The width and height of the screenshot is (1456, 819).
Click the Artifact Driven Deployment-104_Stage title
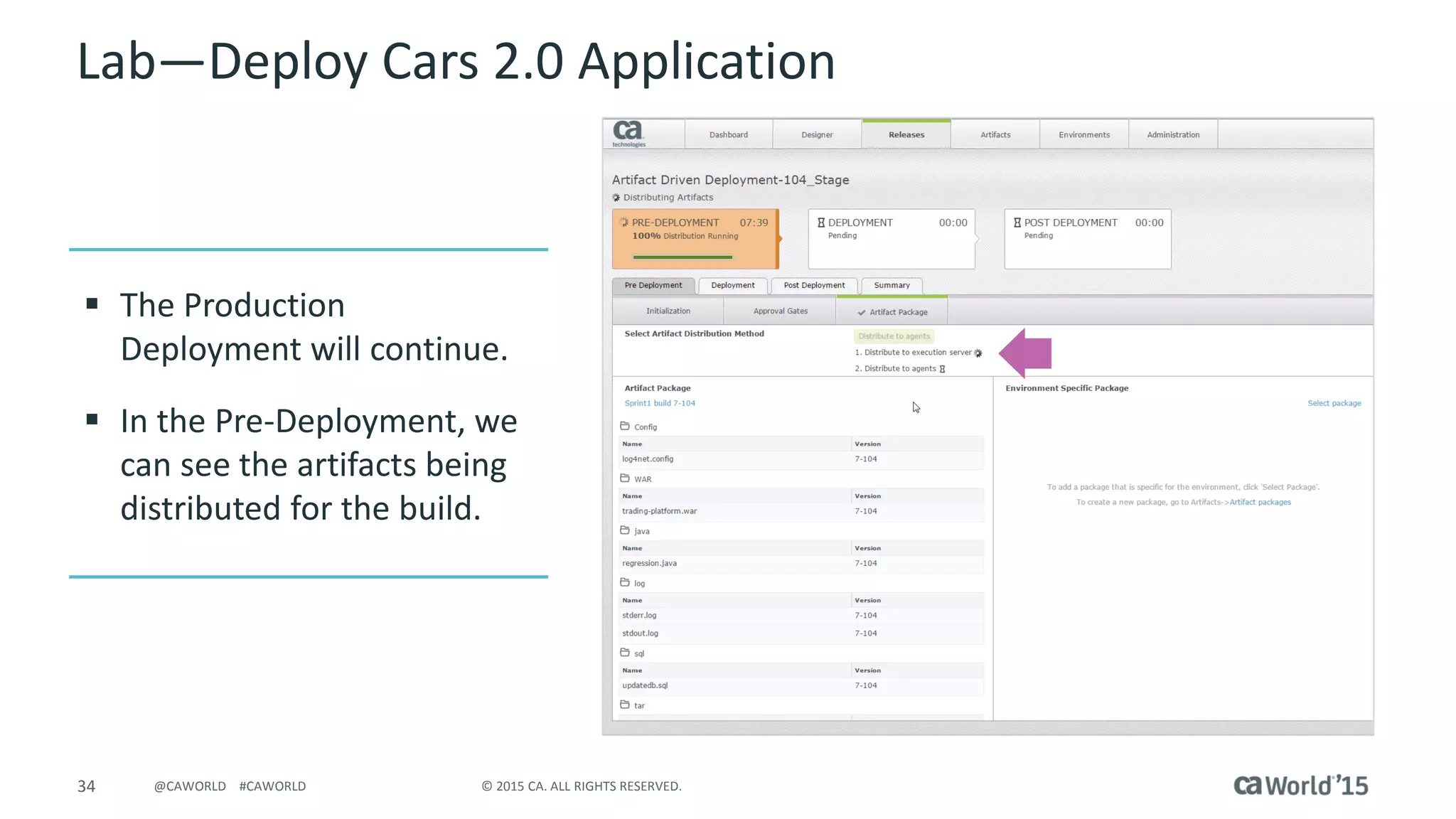point(730,180)
